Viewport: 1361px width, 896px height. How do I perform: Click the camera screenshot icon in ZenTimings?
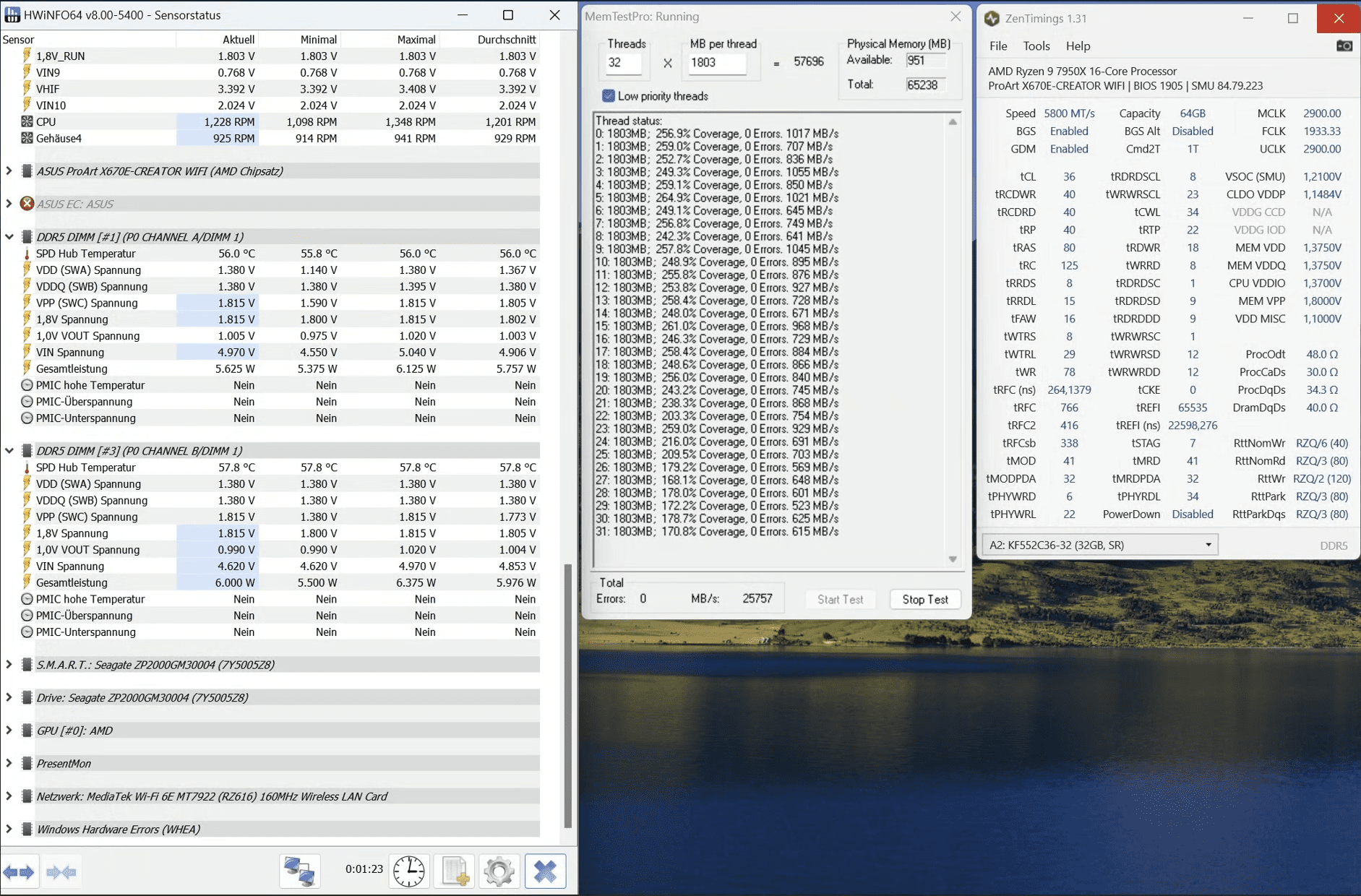1344,46
